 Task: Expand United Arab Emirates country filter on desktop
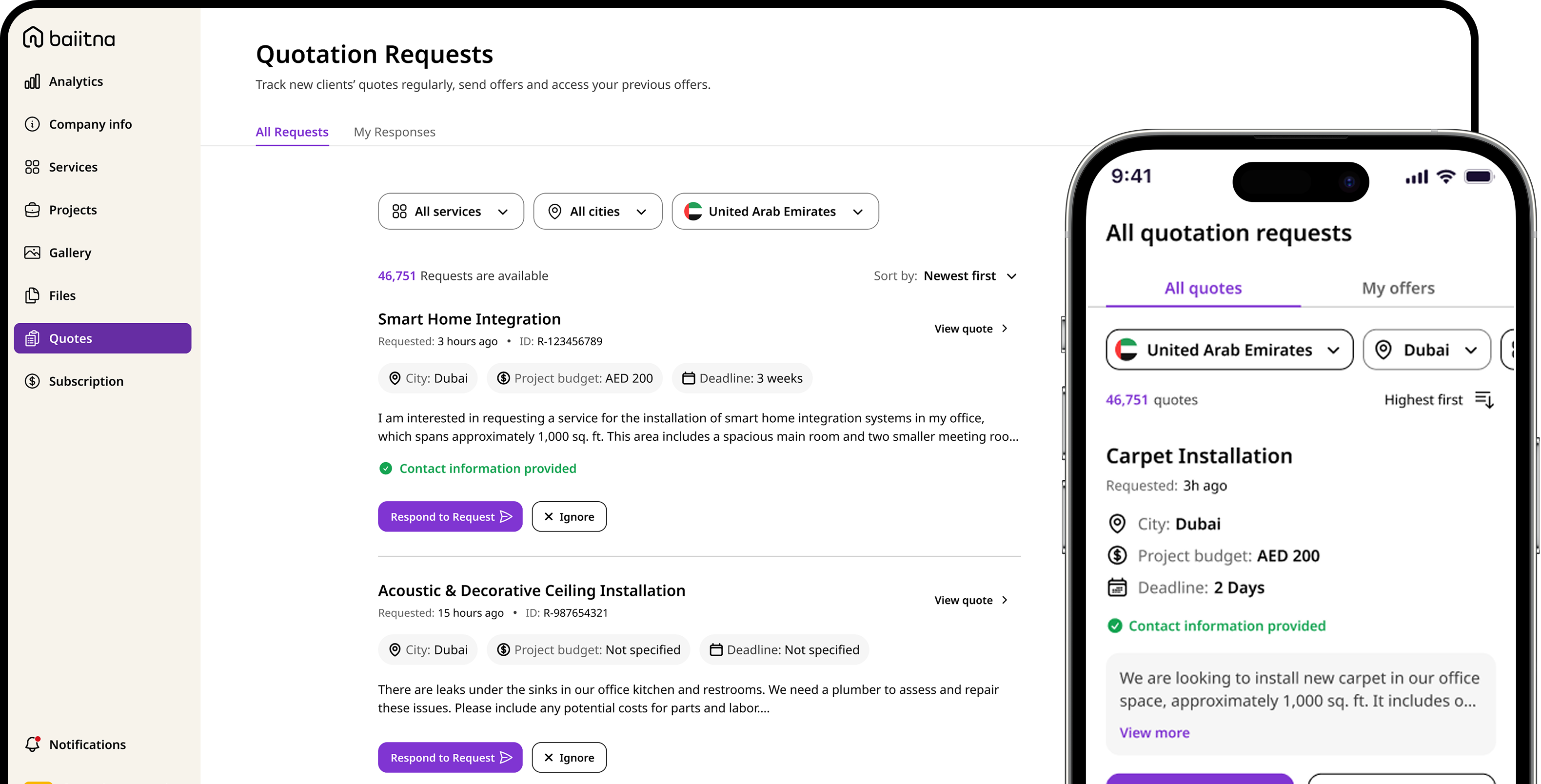pyautogui.click(x=775, y=211)
